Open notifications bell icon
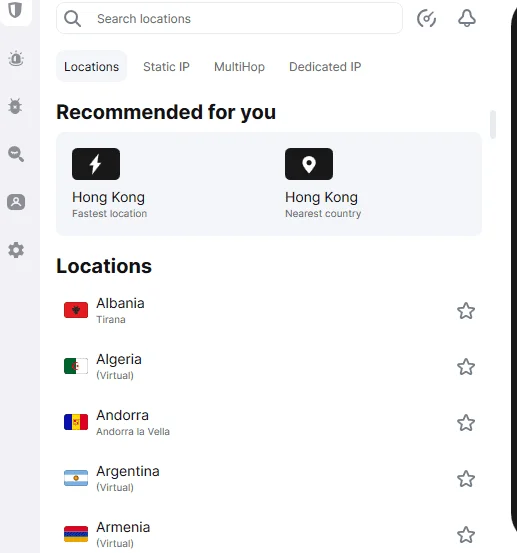The height and width of the screenshot is (553, 517). (x=467, y=18)
